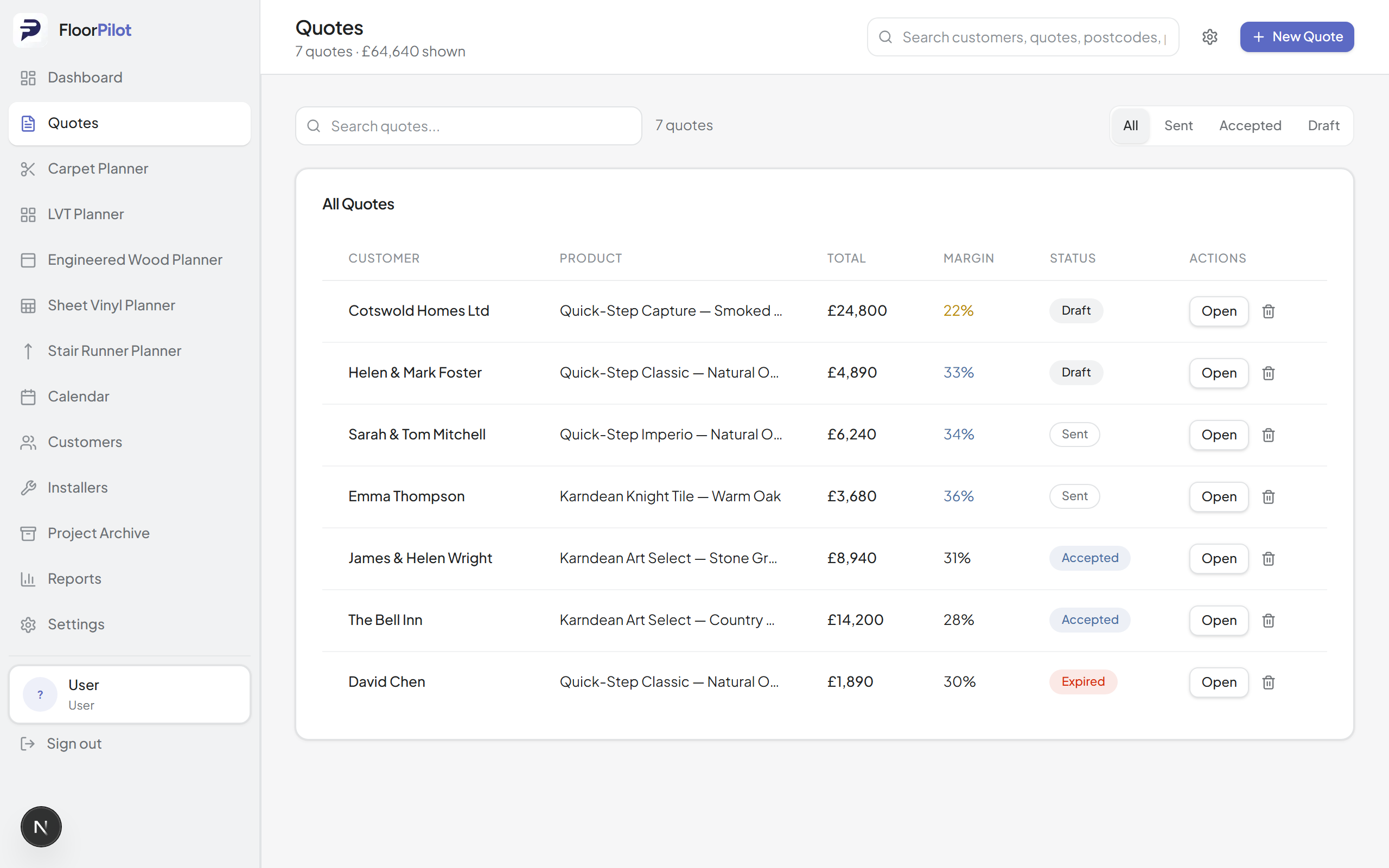This screenshot has height=868, width=1389.
Task: Click the £14,200 total for The Bell Inn
Action: pyautogui.click(x=855, y=620)
